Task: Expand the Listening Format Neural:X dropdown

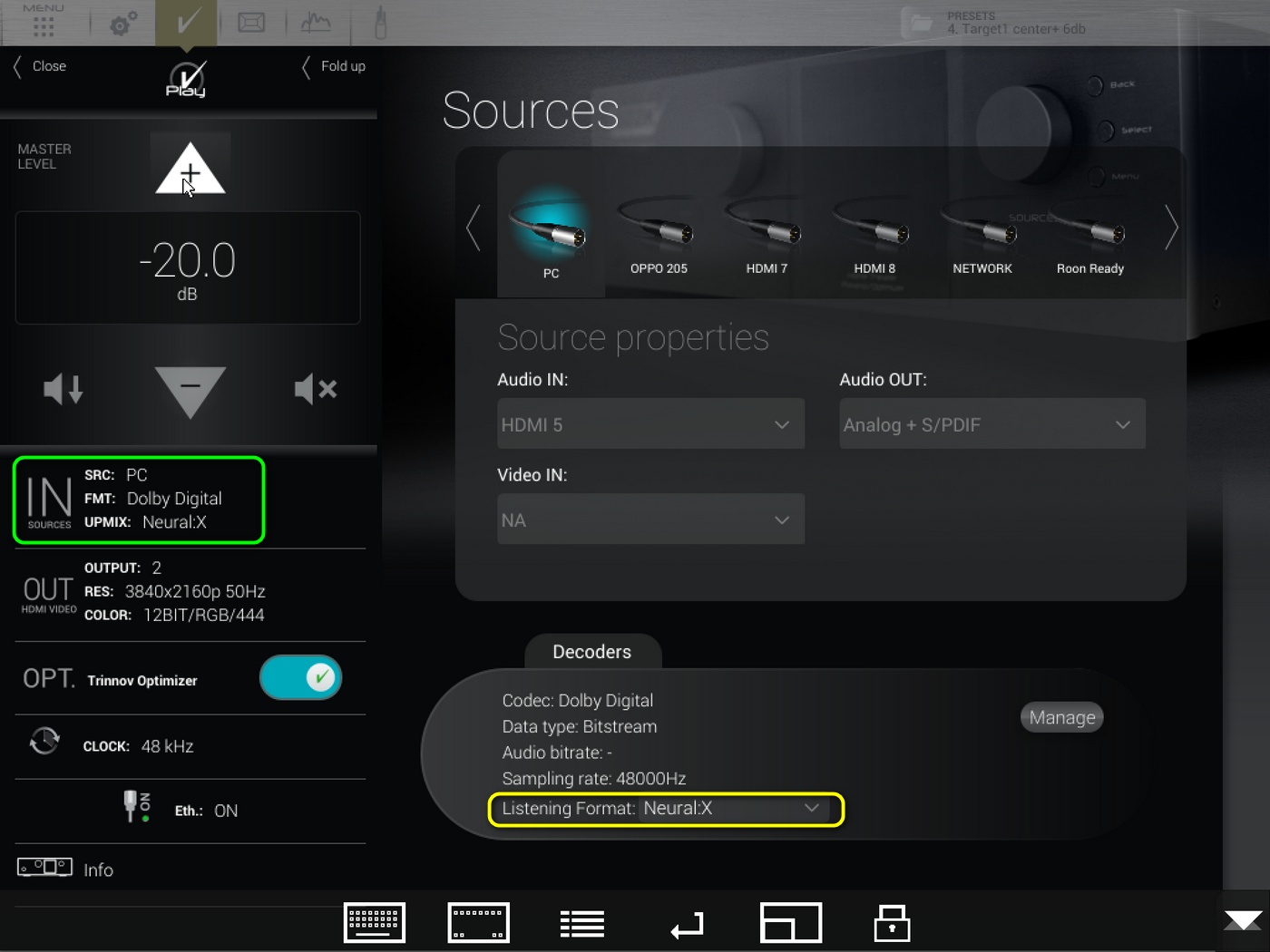Action: tap(731, 809)
